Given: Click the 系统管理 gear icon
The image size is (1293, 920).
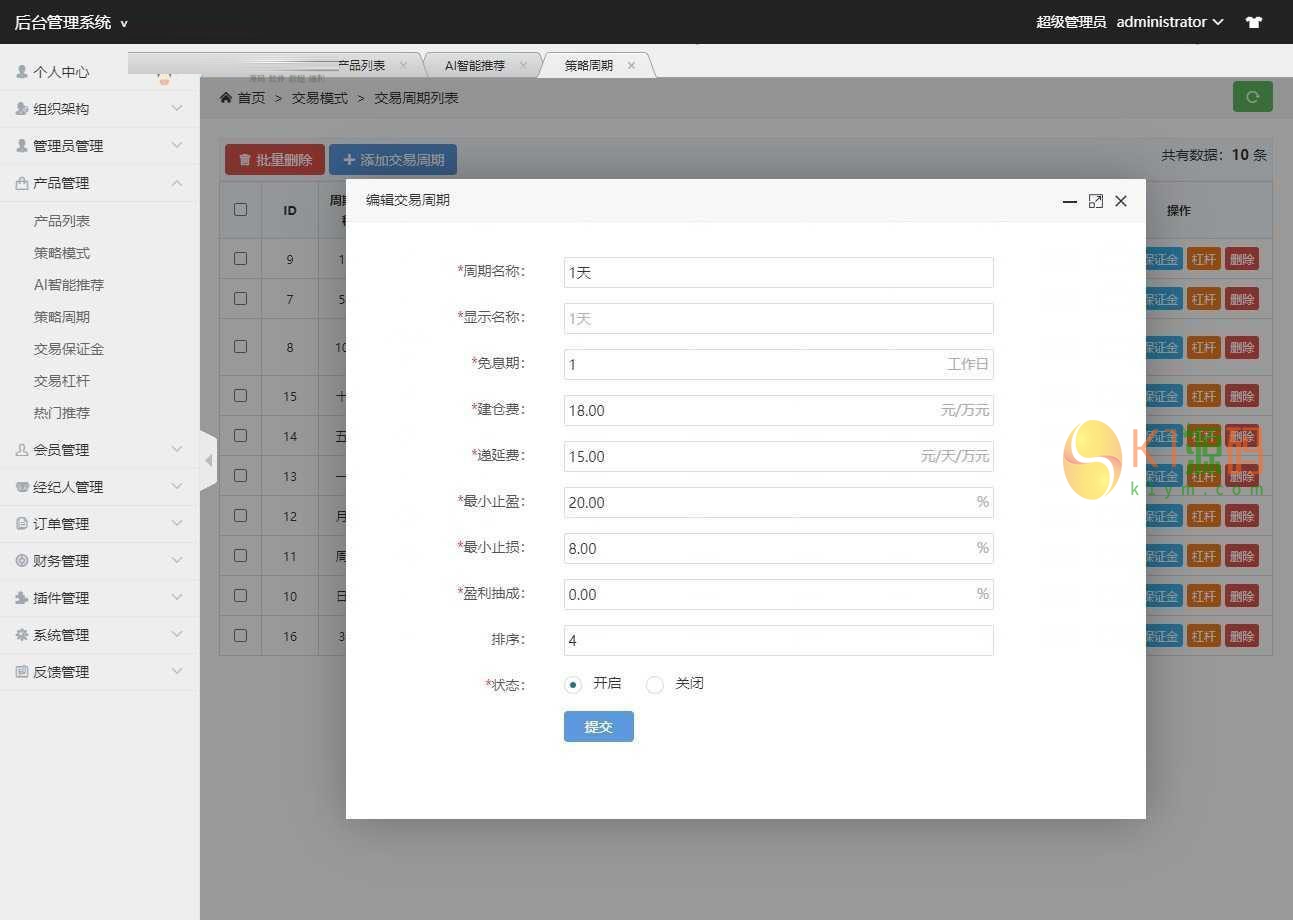Looking at the screenshot, I should (22, 634).
